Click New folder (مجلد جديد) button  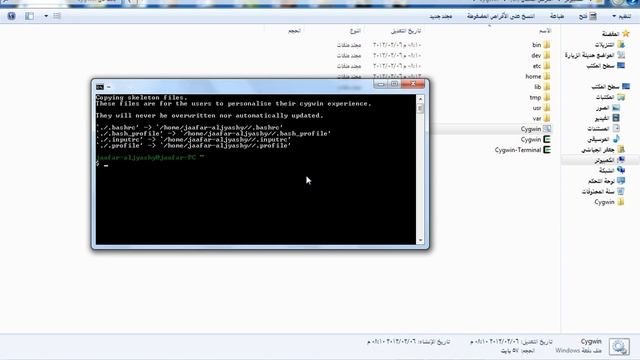(x=440, y=16)
